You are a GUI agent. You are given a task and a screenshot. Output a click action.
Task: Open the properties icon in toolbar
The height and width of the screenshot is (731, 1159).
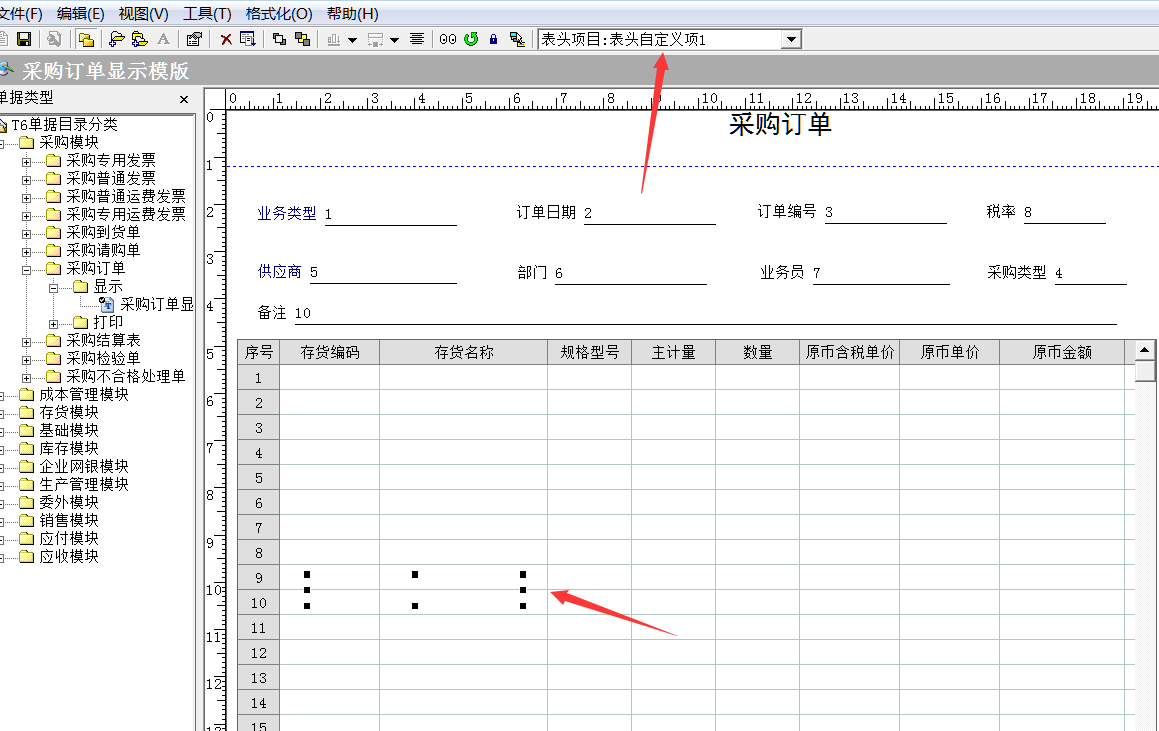click(x=194, y=39)
